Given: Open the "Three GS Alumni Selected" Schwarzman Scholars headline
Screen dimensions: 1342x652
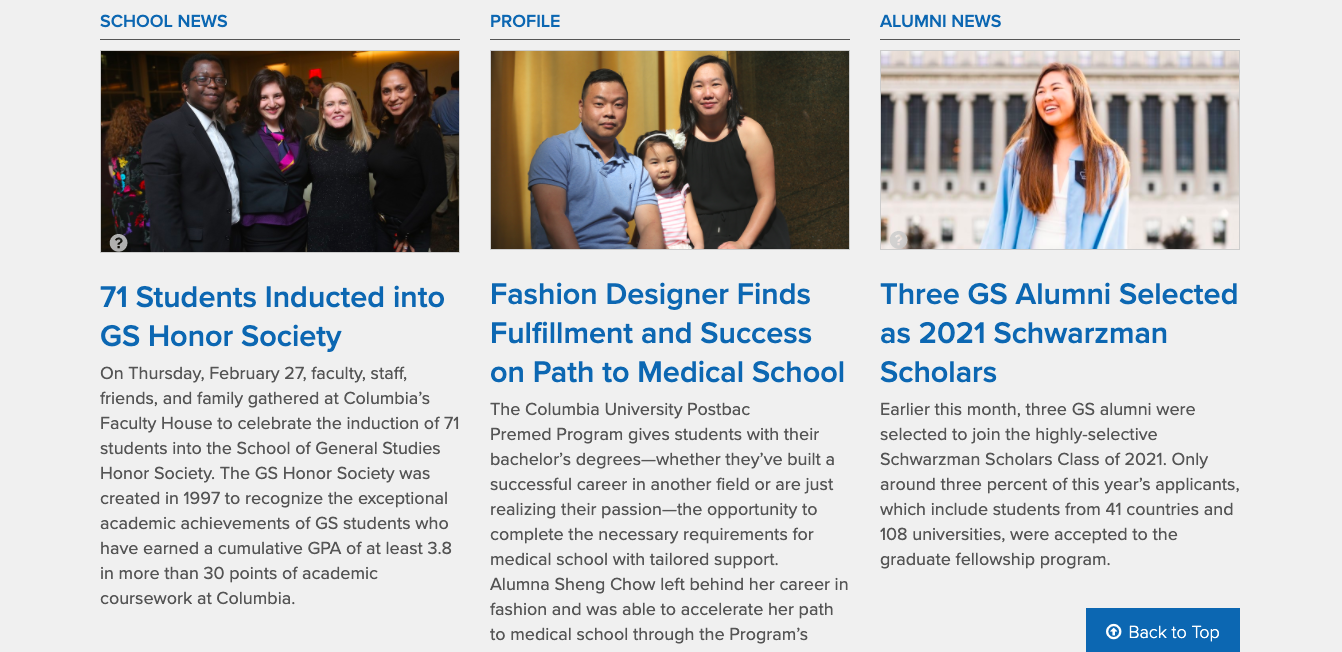Looking at the screenshot, I should (x=1058, y=333).
